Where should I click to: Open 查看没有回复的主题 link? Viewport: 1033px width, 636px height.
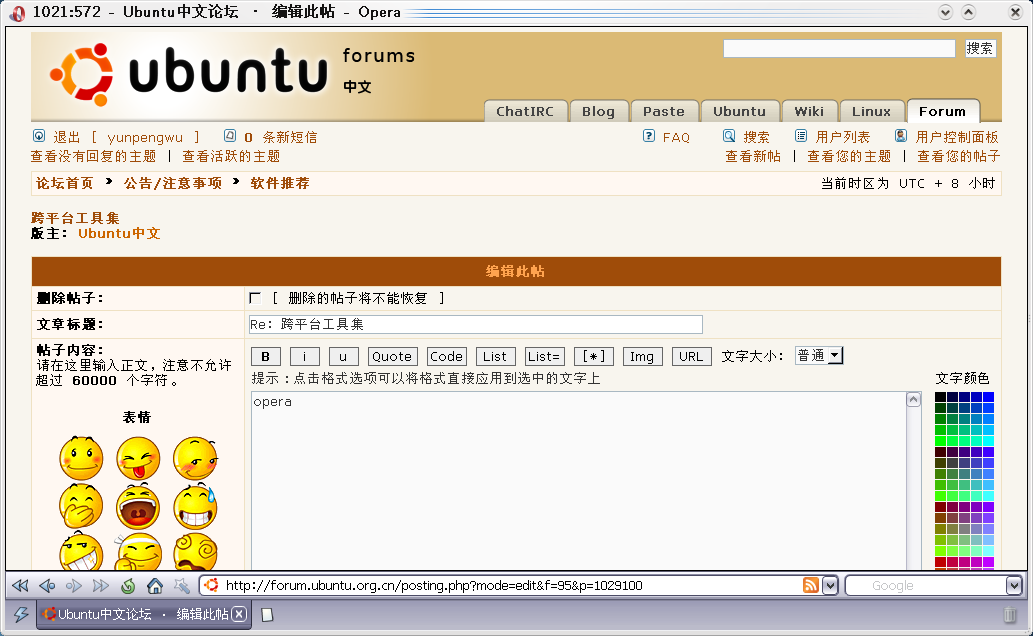point(94,156)
